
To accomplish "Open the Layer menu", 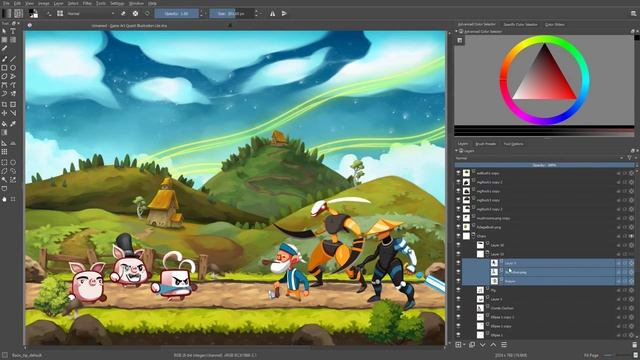I will [59, 3].
